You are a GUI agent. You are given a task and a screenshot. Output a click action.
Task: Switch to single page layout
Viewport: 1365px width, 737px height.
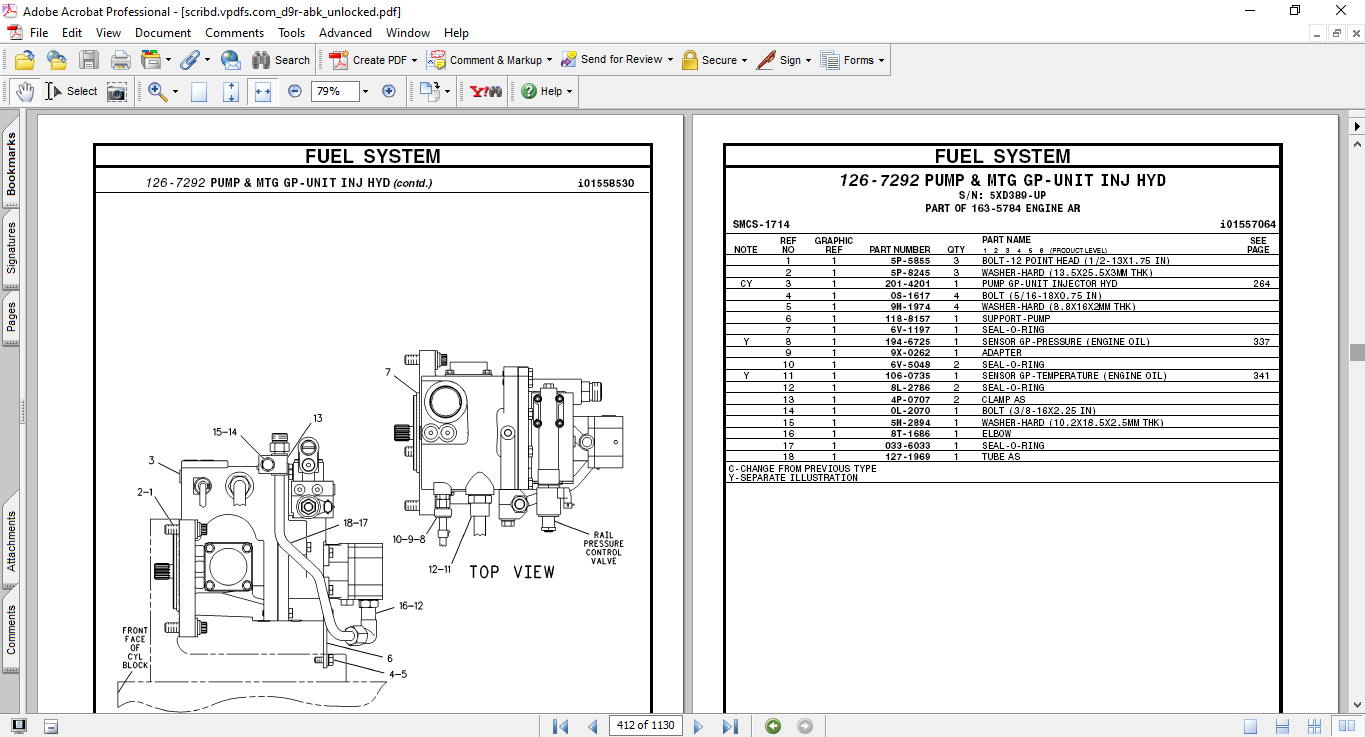[1250, 726]
